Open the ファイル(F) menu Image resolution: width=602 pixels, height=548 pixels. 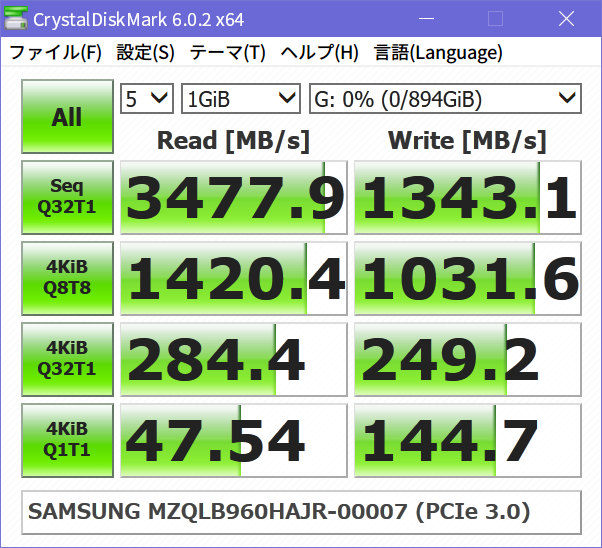(x=56, y=53)
